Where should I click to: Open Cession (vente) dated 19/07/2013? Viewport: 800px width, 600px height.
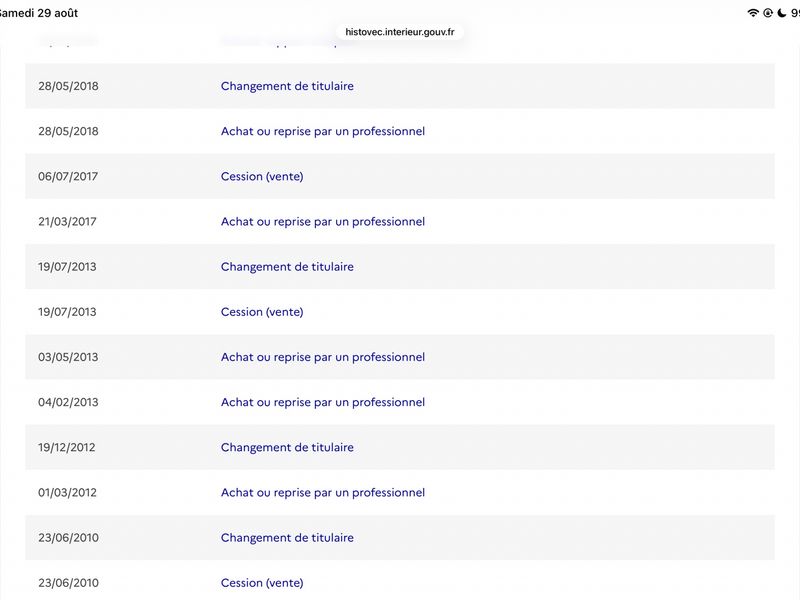pyautogui.click(x=262, y=312)
